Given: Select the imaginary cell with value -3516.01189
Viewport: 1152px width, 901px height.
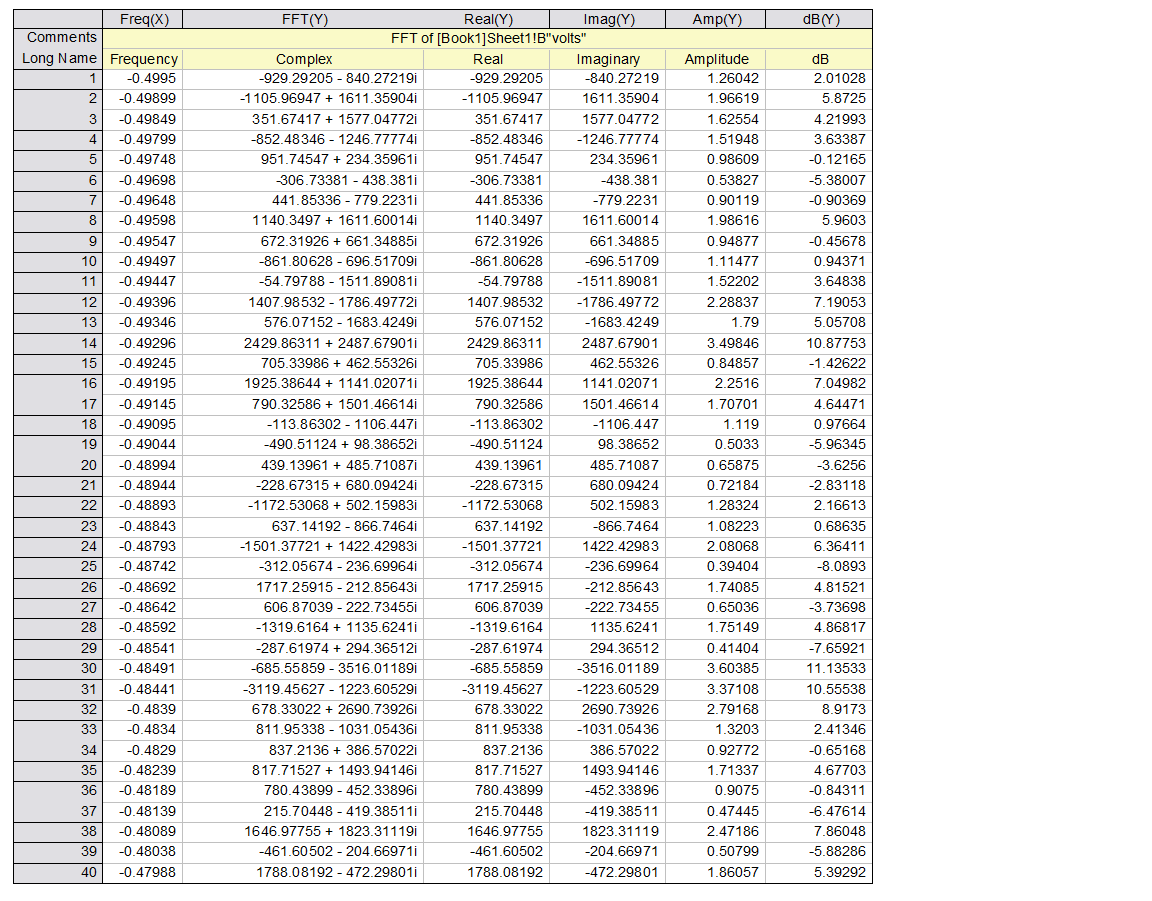Looking at the screenshot, I should pyautogui.click(x=608, y=668).
